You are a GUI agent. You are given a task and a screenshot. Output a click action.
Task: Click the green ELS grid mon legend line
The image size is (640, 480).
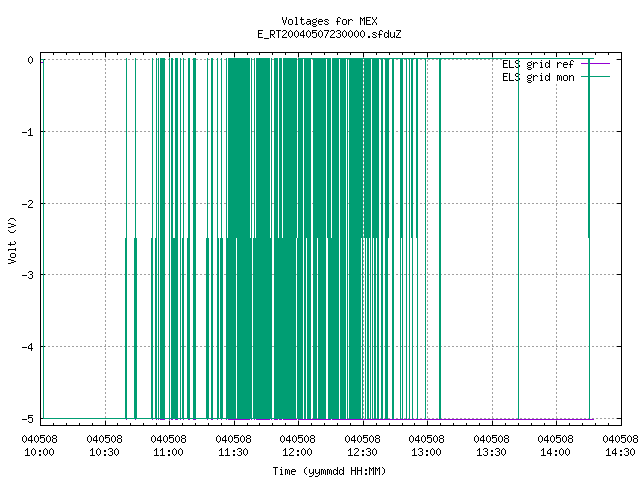pos(596,77)
